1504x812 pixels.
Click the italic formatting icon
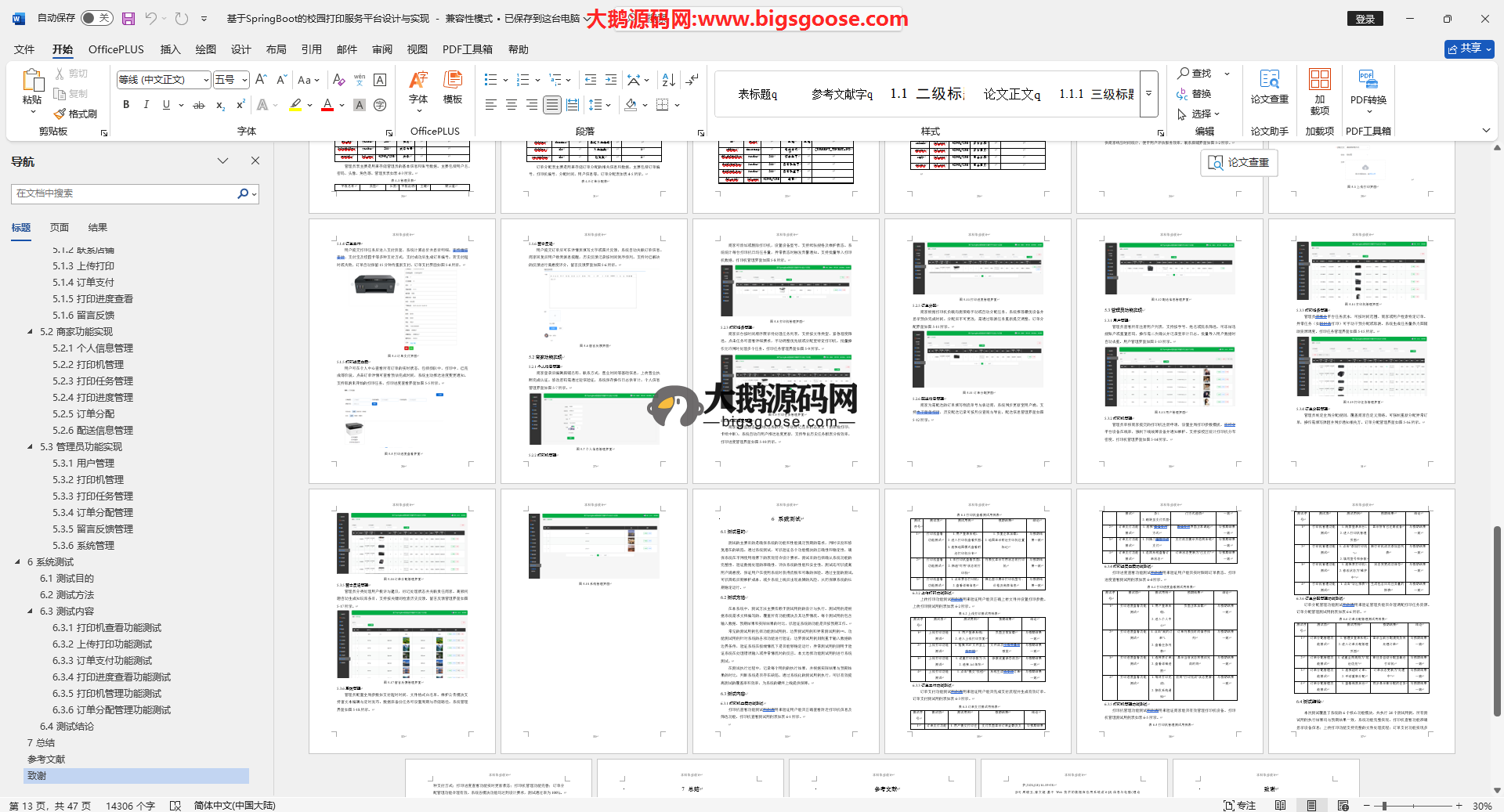(146, 105)
